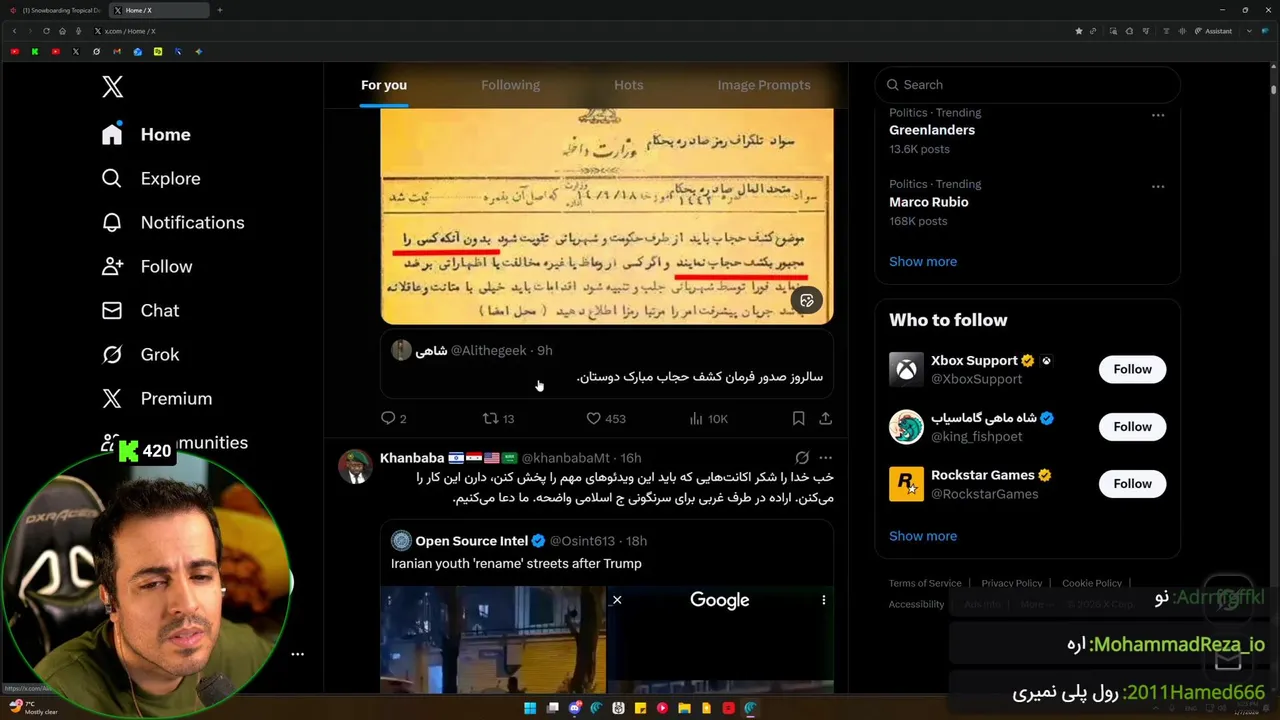Open the green K bookmark
The height and width of the screenshot is (720, 1280).
tap(35, 51)
